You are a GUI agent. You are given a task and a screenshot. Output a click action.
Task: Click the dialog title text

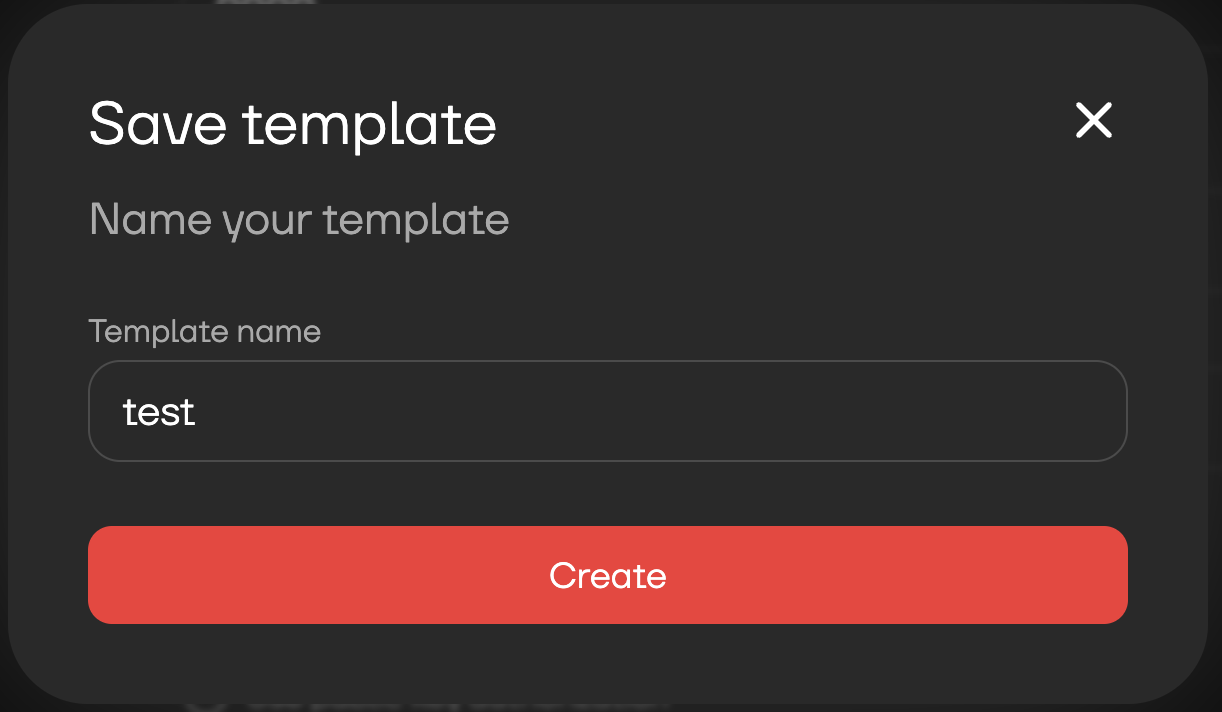(x=293, y=124)
